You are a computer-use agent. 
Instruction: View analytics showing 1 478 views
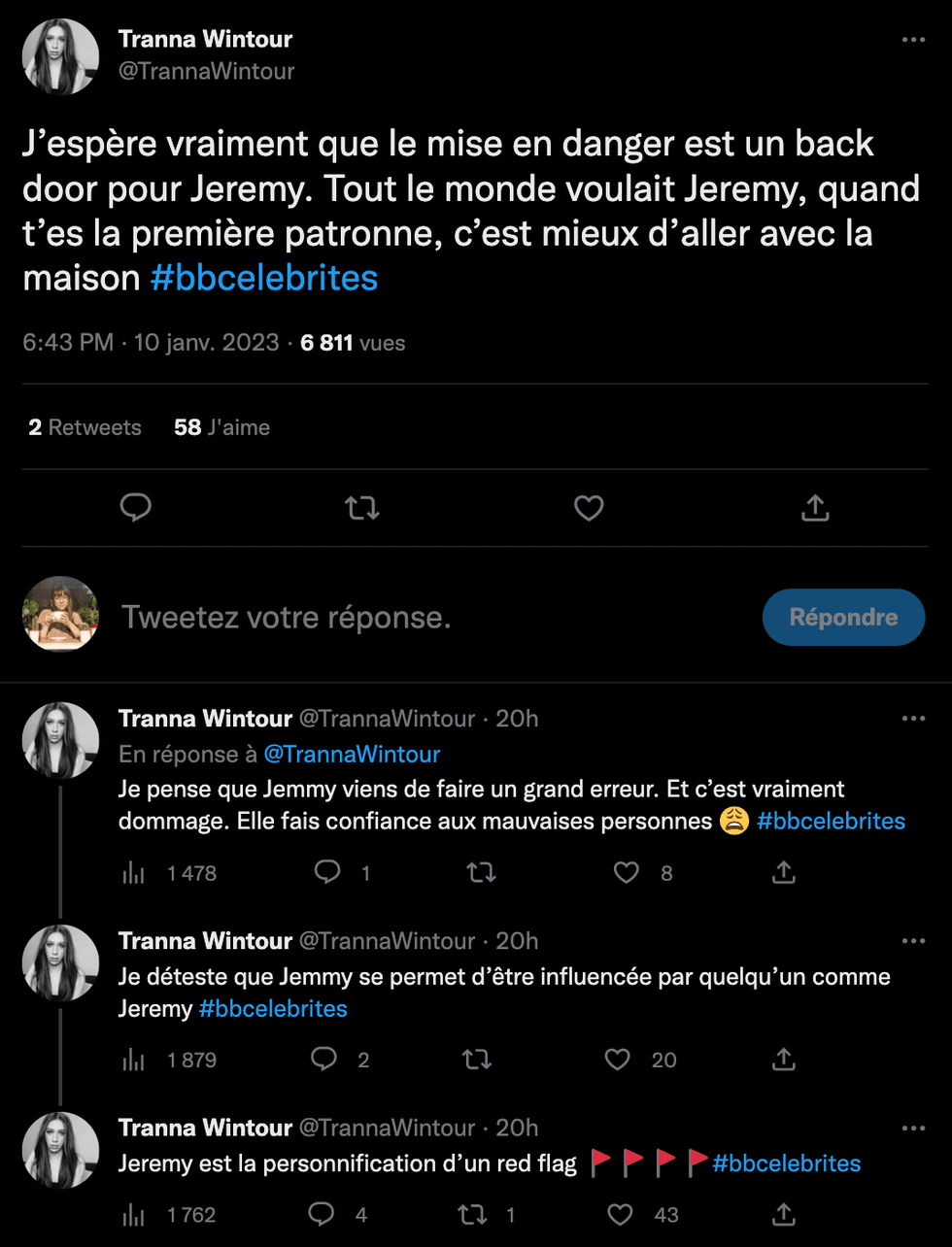tap(134, 873)
